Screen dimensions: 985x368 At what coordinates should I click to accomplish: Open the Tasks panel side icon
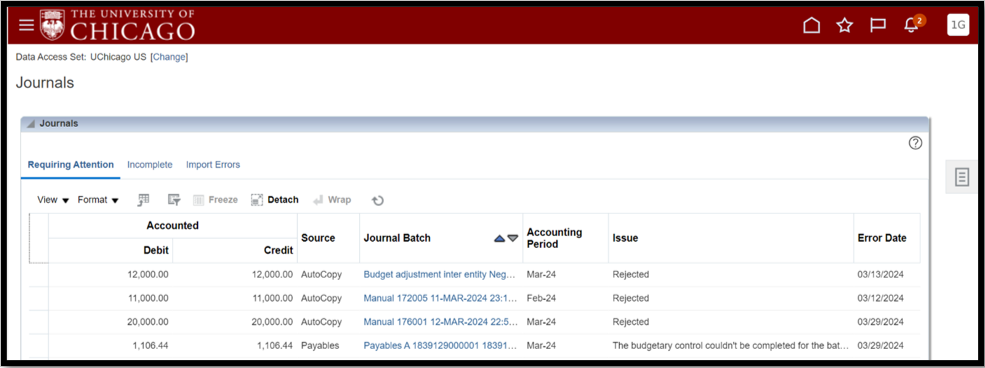point(962,177)
